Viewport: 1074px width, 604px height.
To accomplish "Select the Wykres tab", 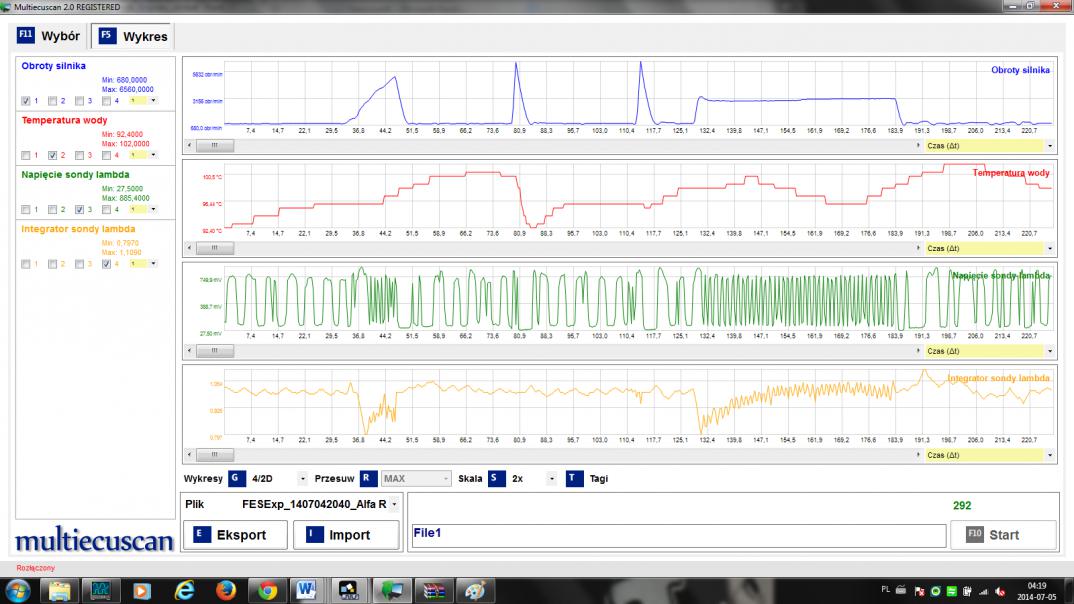I will 133,36.
